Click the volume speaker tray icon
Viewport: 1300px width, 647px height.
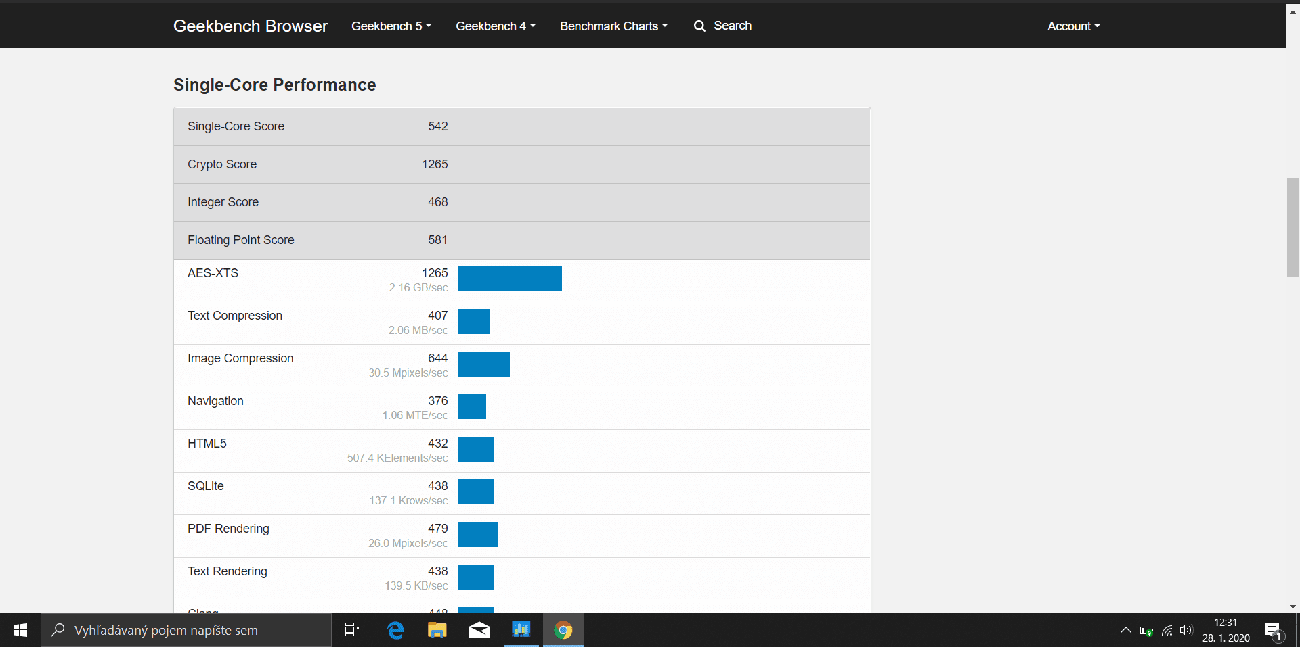click(1187, 630)
